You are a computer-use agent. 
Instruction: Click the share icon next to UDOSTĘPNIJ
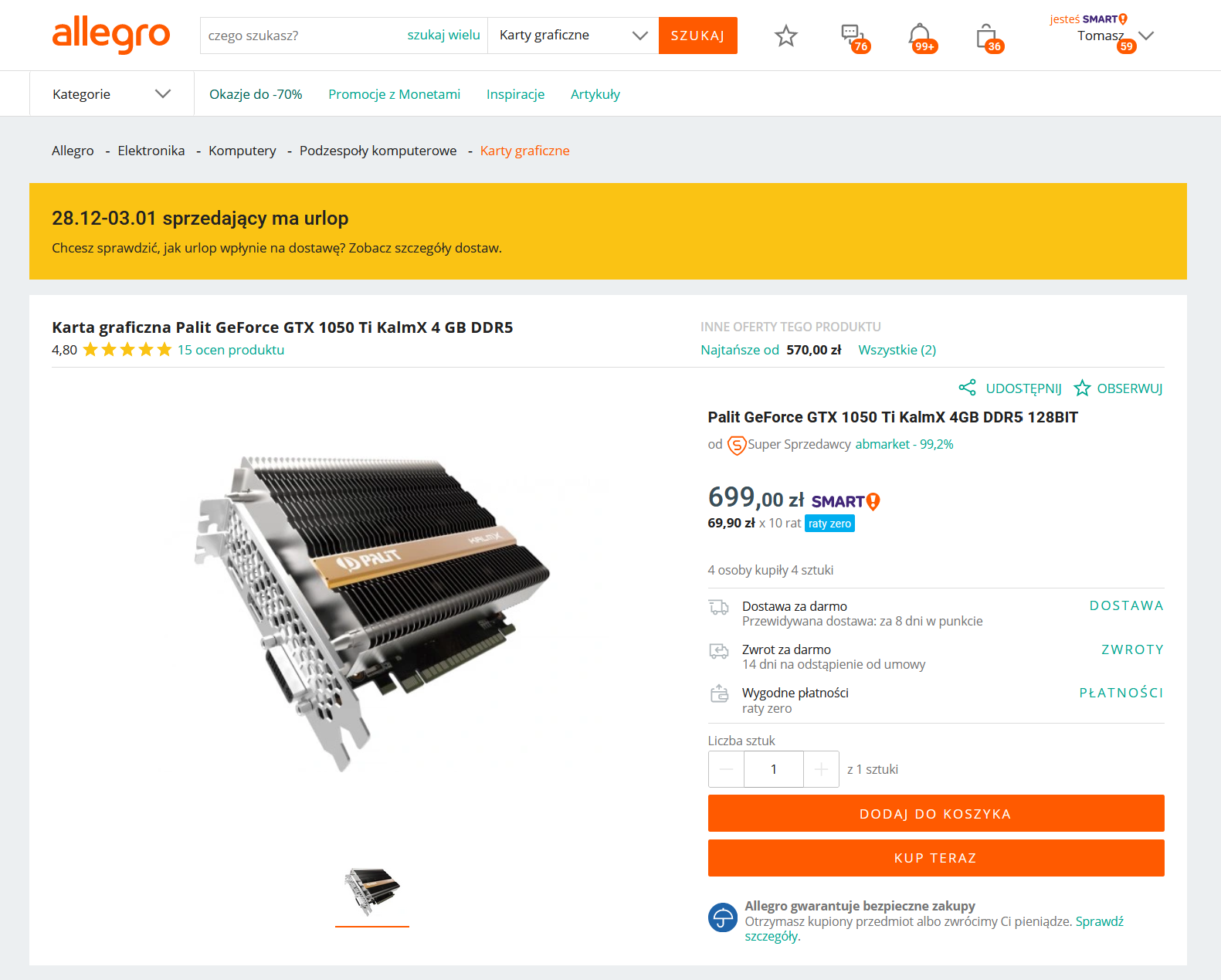(x=967, y=388)
